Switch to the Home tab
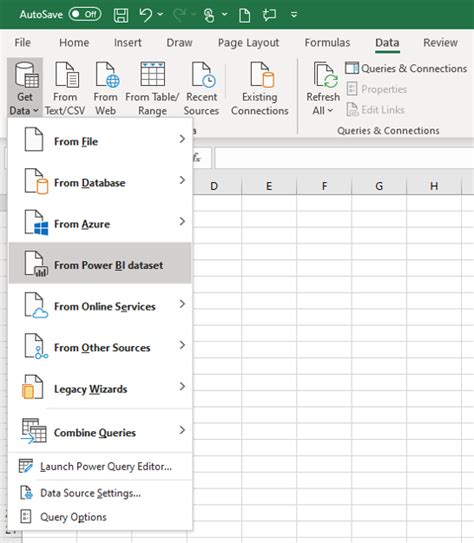Screen dimensions: 474x543 coord(74,43)
